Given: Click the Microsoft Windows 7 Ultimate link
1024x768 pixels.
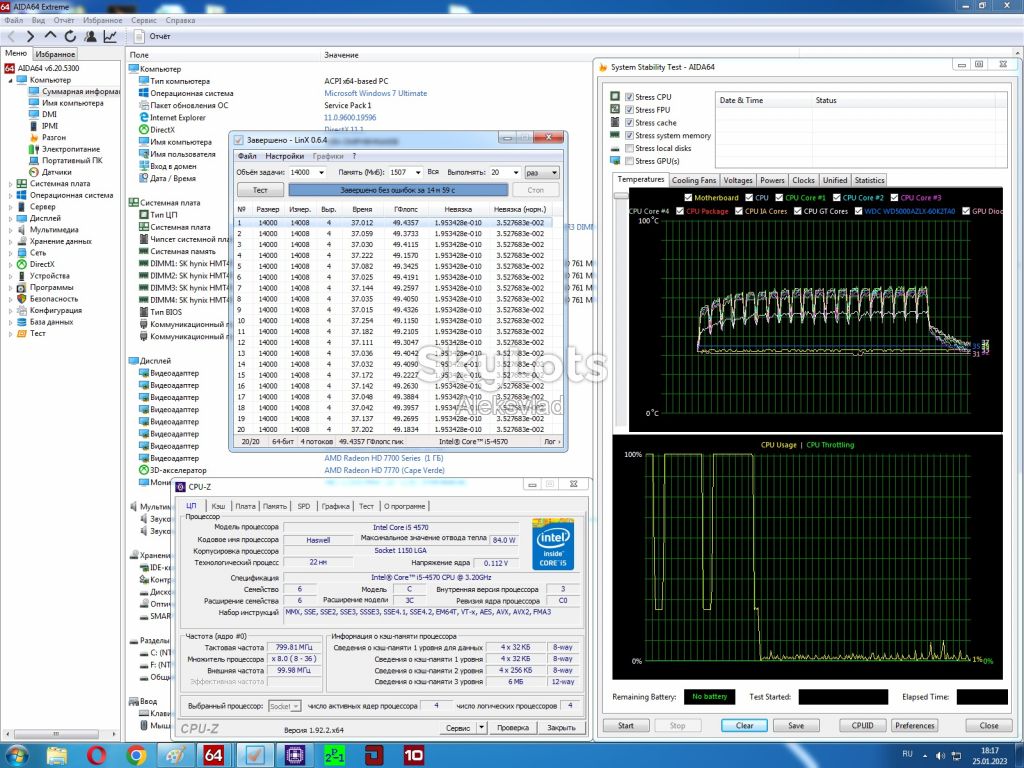Looking at the screenshot, I should click(376, 93).
